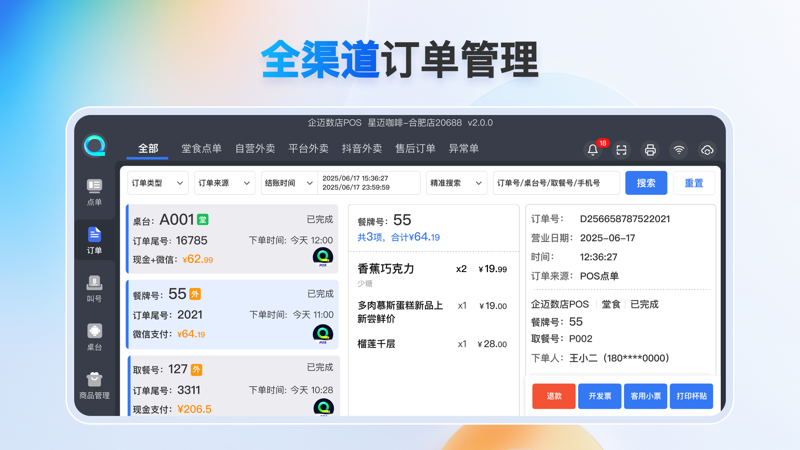Expand the 订单来源 dropdown

click(224, 183)
